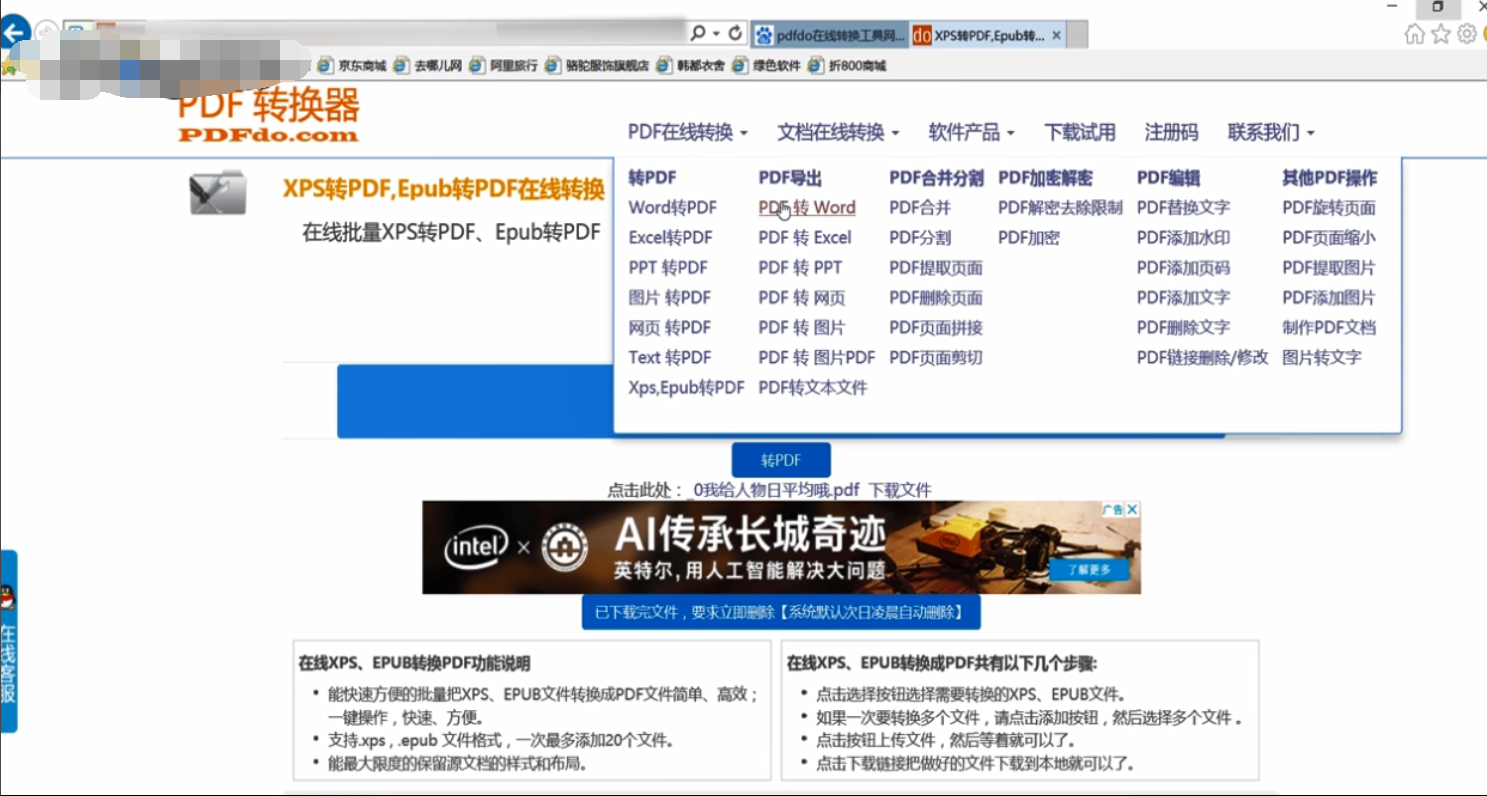
Task: Close the XPS转PDF browser tab
Action: (x=1057, y=35)
